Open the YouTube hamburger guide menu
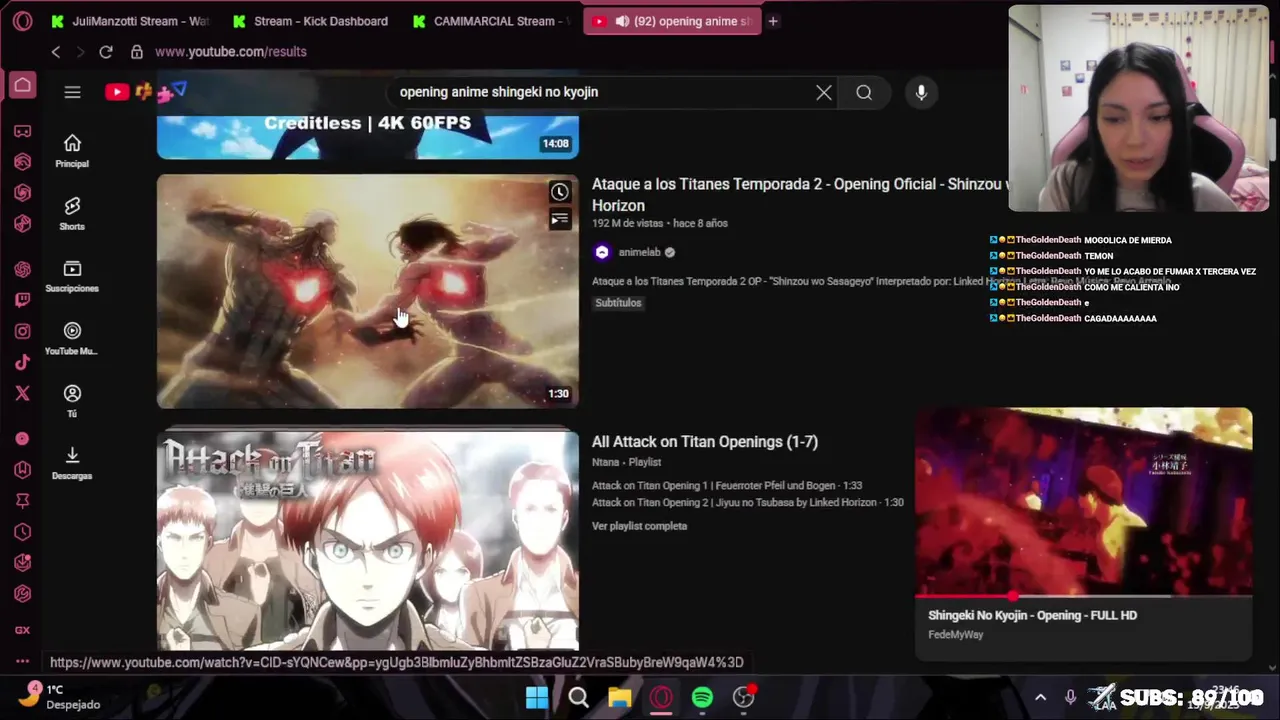This screenshot has width=1280, height=720. coord(72,92)
